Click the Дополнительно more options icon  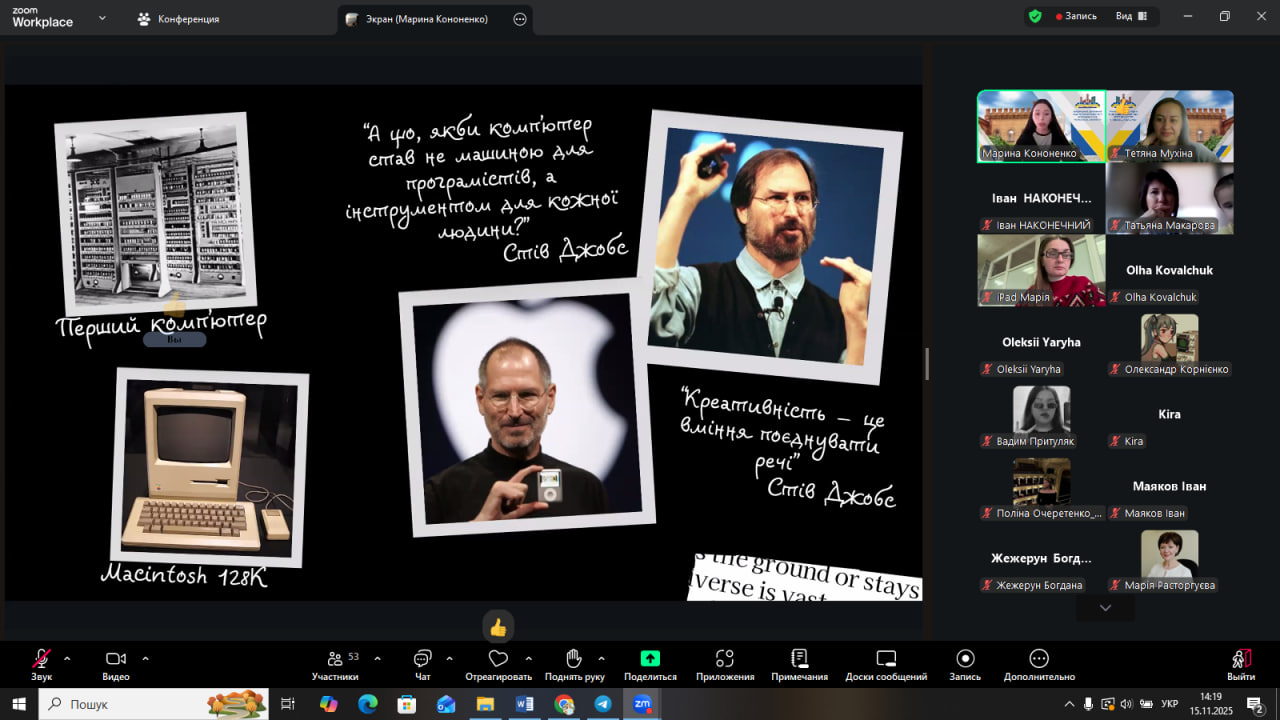1039,659
